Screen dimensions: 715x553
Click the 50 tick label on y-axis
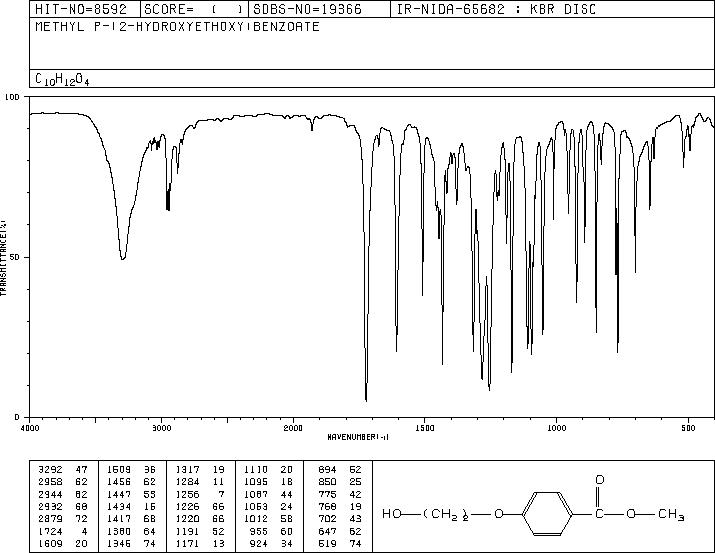(16, 257)
